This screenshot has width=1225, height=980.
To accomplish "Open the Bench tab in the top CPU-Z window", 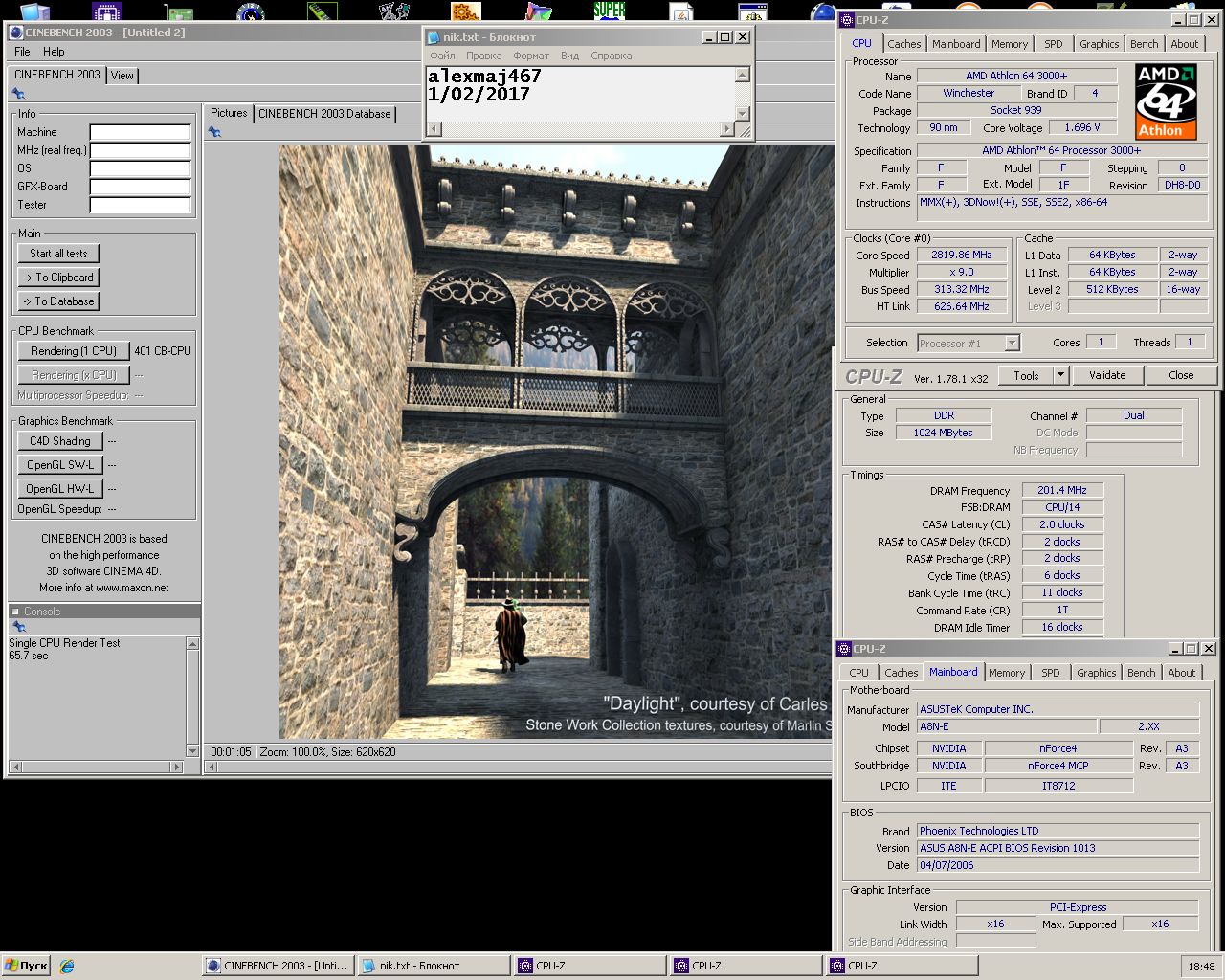I will click(1144, 44).
